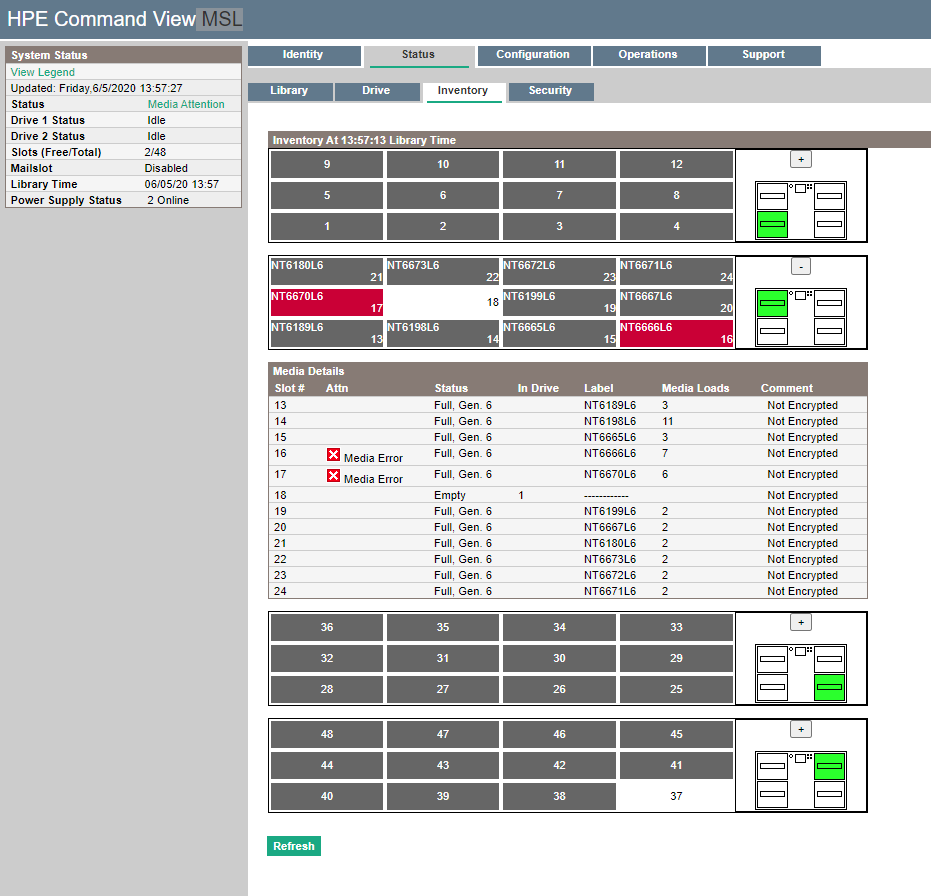Select the green highlighted module in slots 1-12 diagram
The image size is (931, 896).
tap(772, 224)
